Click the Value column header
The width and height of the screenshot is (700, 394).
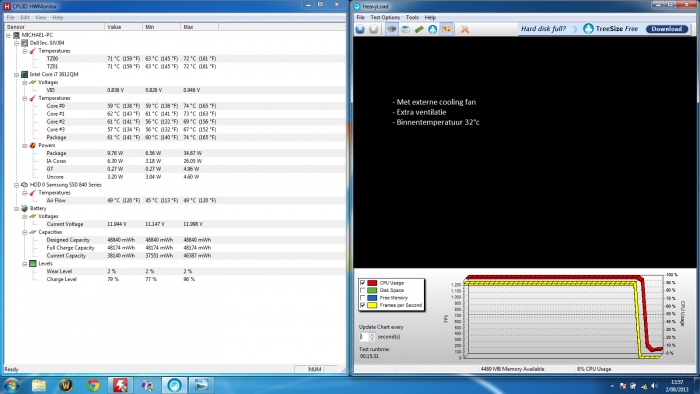tap(123, 27)
